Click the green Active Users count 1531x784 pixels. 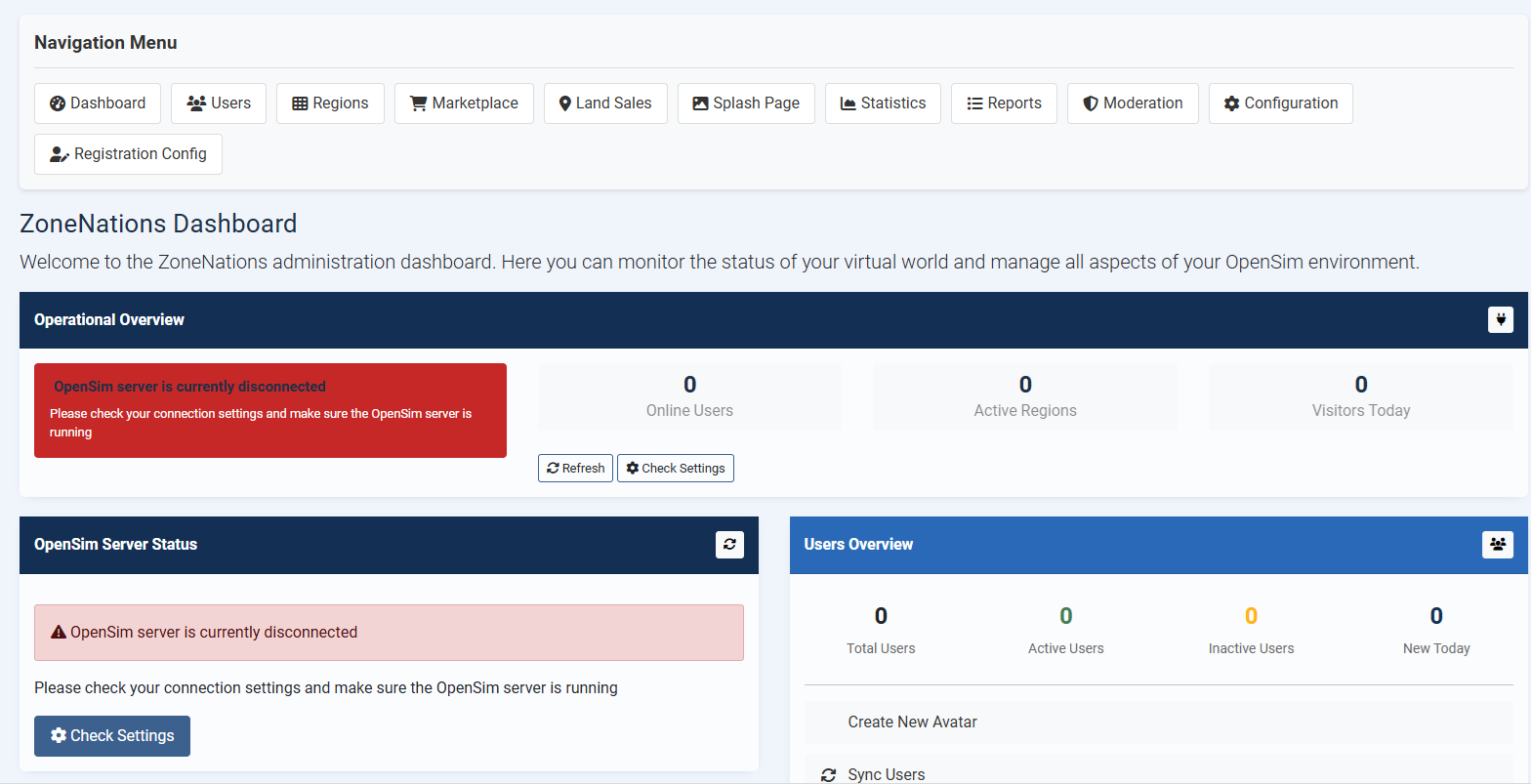1066,616
